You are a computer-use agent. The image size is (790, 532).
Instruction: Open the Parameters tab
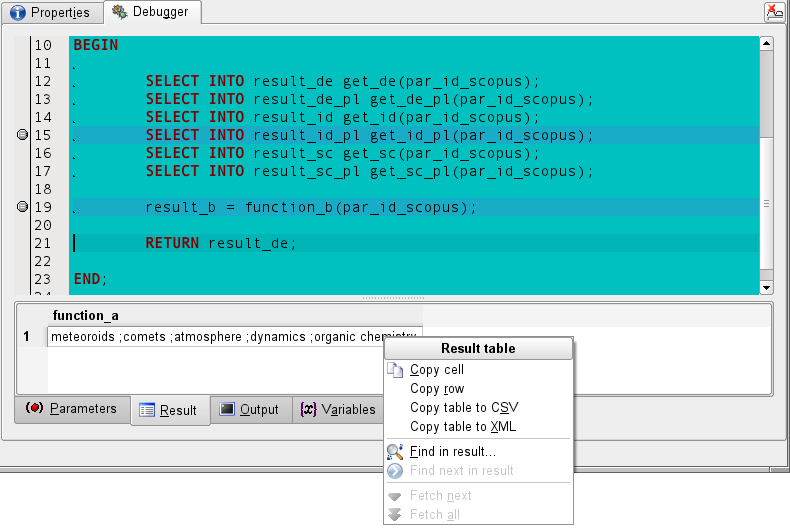point(72,409)
